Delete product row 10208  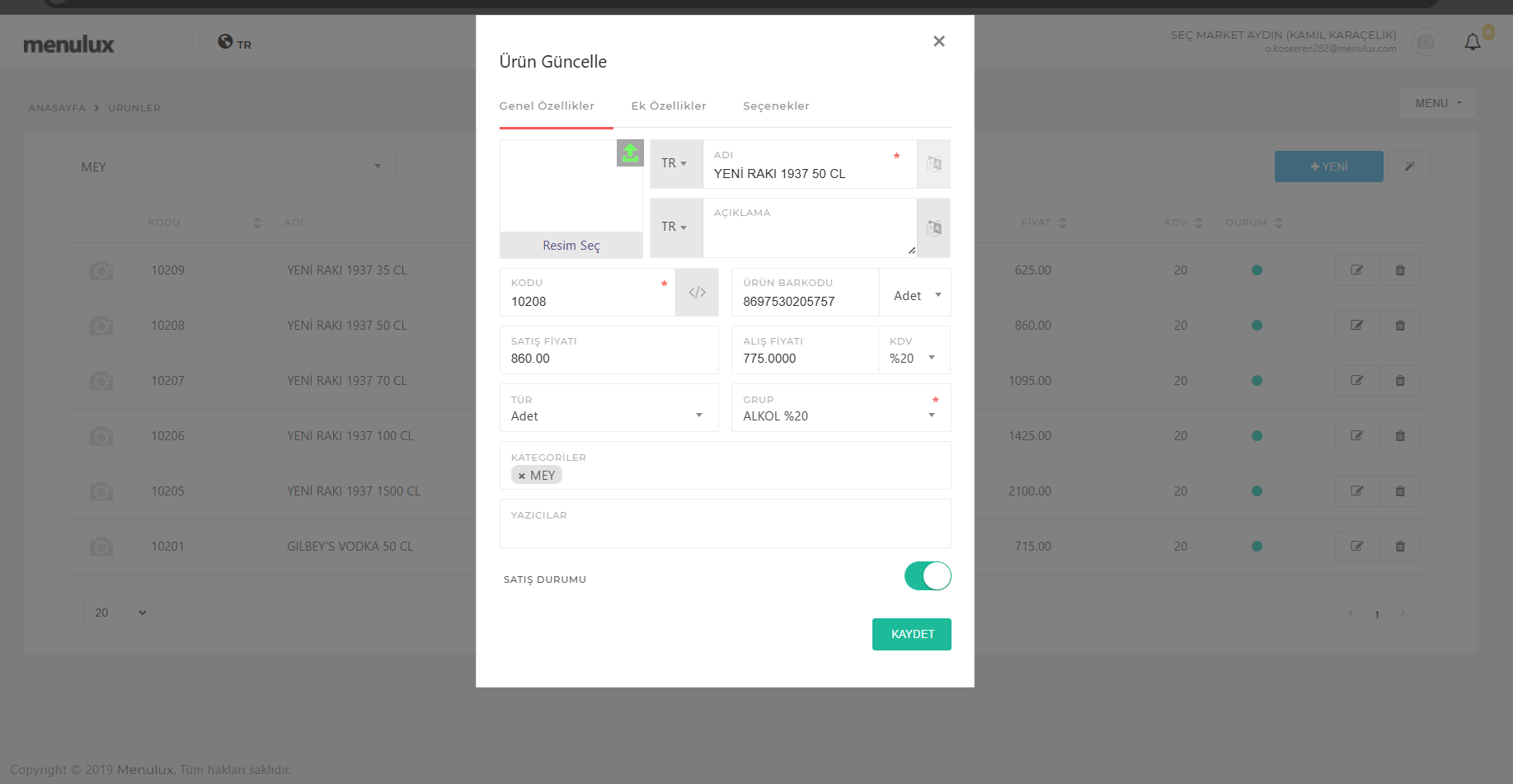[1400, 326]
